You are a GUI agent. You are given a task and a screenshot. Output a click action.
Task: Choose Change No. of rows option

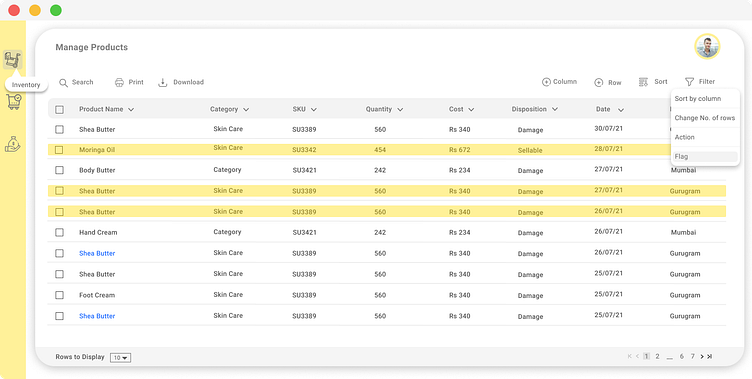(x=705, y=118)
